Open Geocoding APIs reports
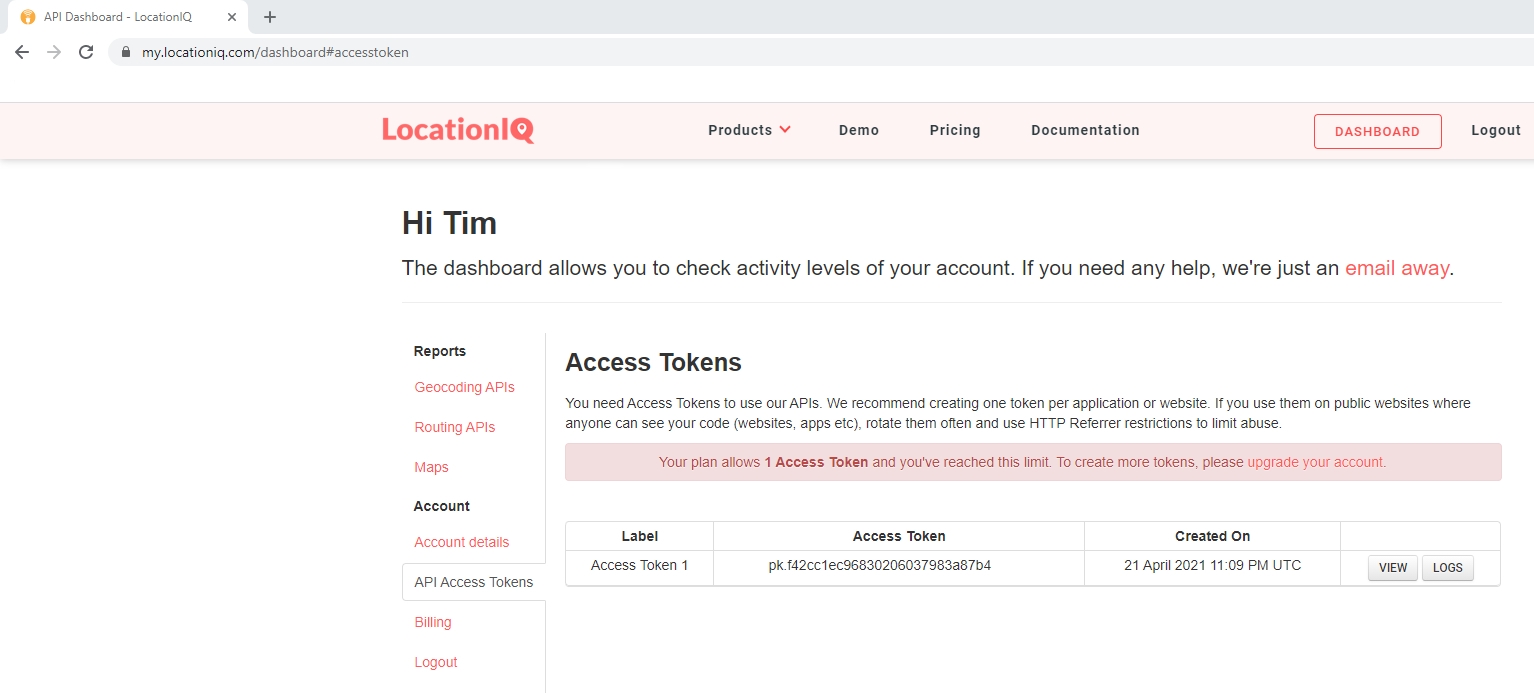Image resolution: width=1534 pixels, height=693 pixels. 464,387
